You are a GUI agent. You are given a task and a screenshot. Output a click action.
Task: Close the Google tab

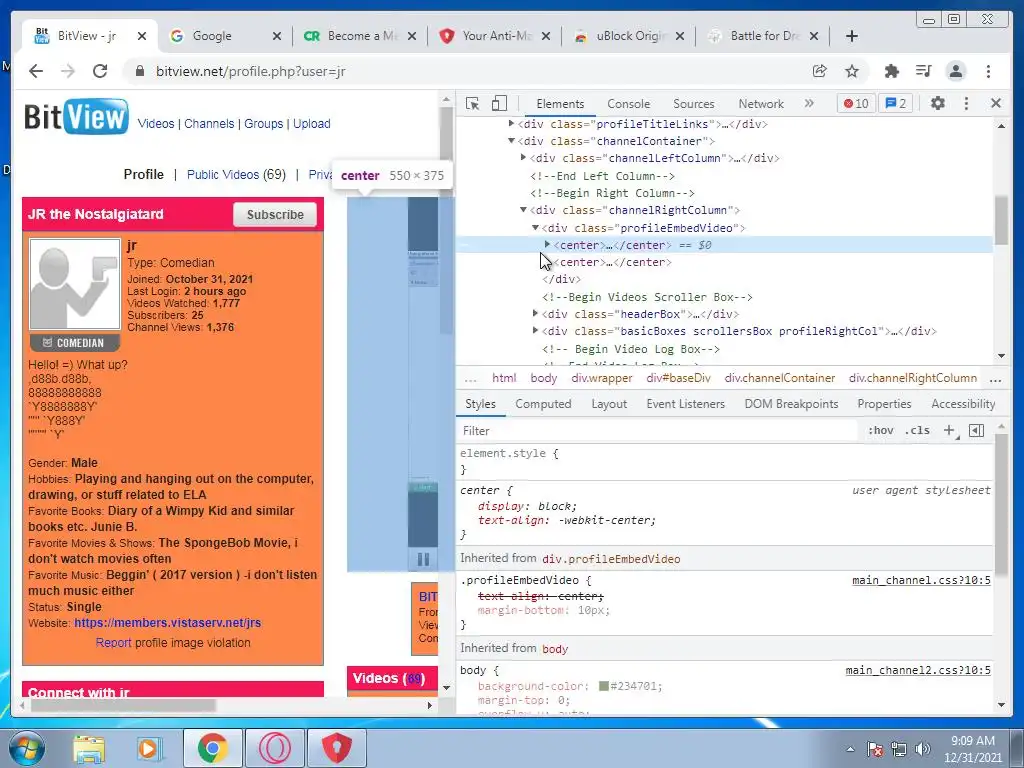[x=277, y=36]
